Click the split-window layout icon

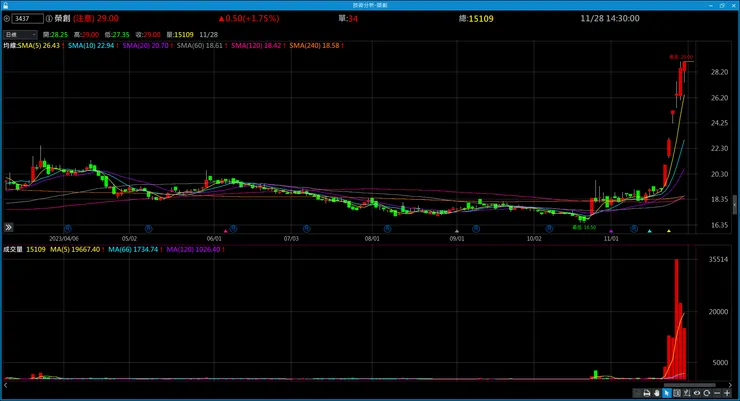677,393
